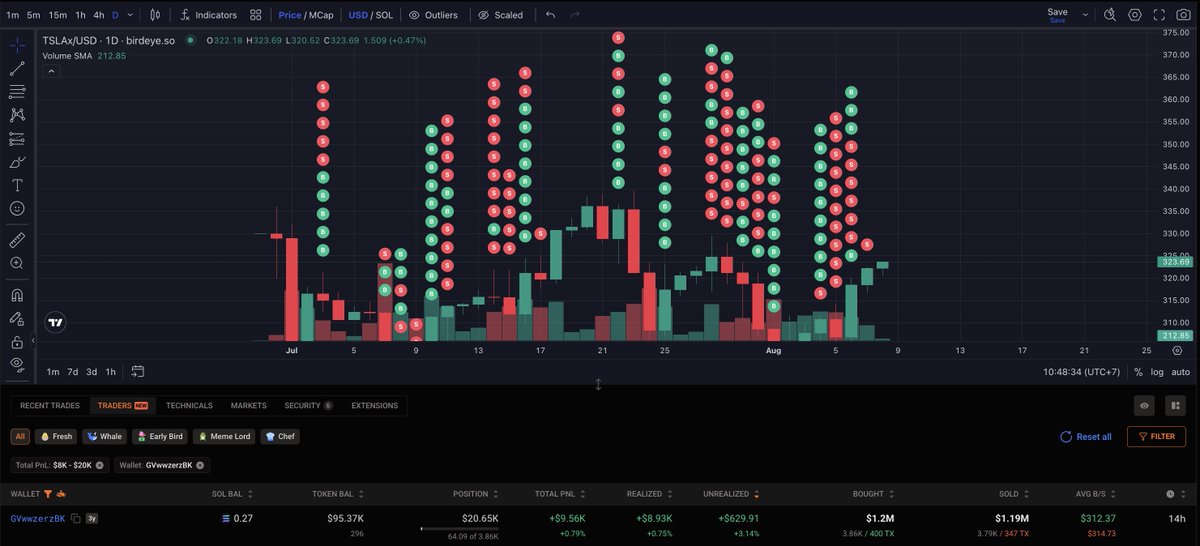The image size is (1200, 546).
Task: Toggle the magnet mode icon
Action: [x=17, y=296]
